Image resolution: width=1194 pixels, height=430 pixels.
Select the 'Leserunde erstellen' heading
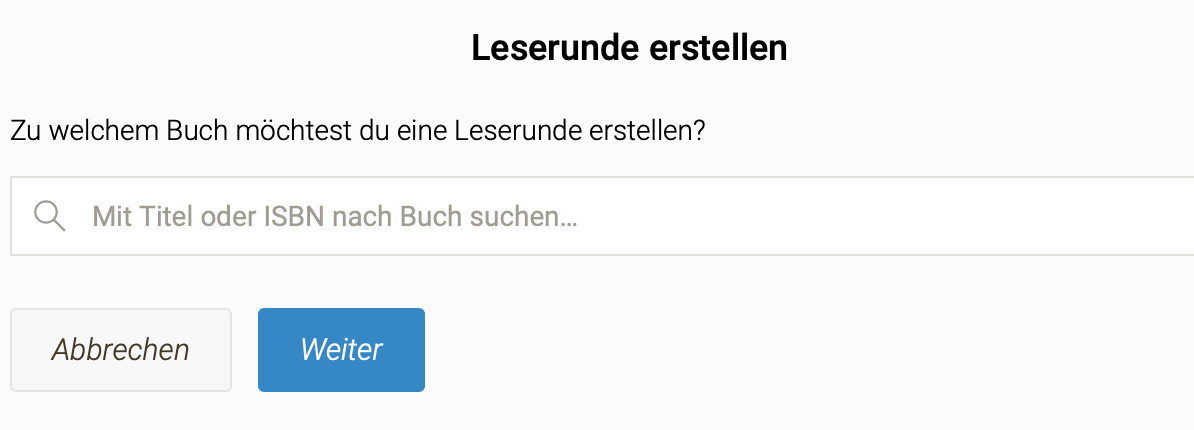pyautogui.click(x=629, y=48)
